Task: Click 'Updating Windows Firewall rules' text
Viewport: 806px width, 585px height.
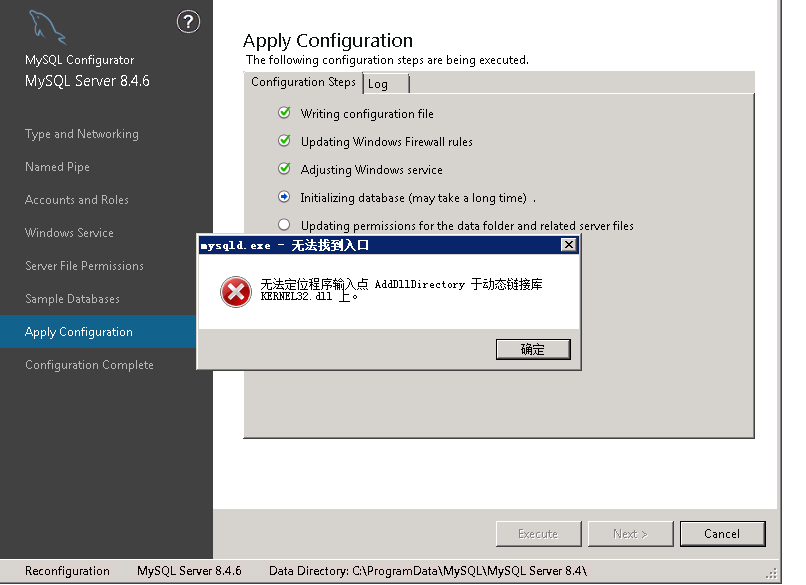Action: pyautogui.click(x=387, y=142)
